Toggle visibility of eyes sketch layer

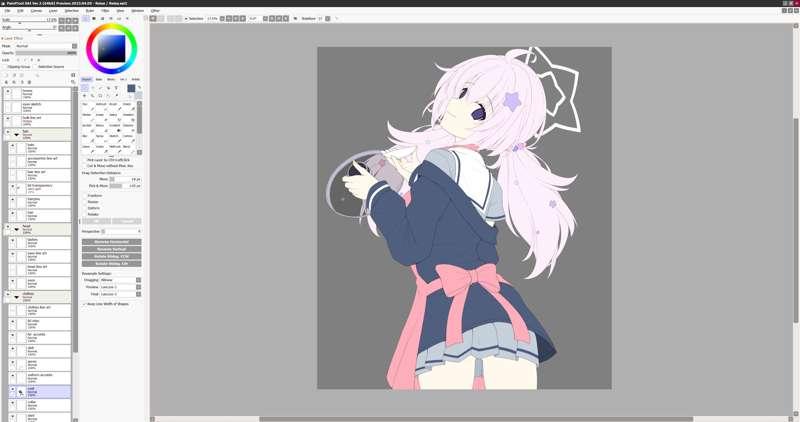coord(8,107)
